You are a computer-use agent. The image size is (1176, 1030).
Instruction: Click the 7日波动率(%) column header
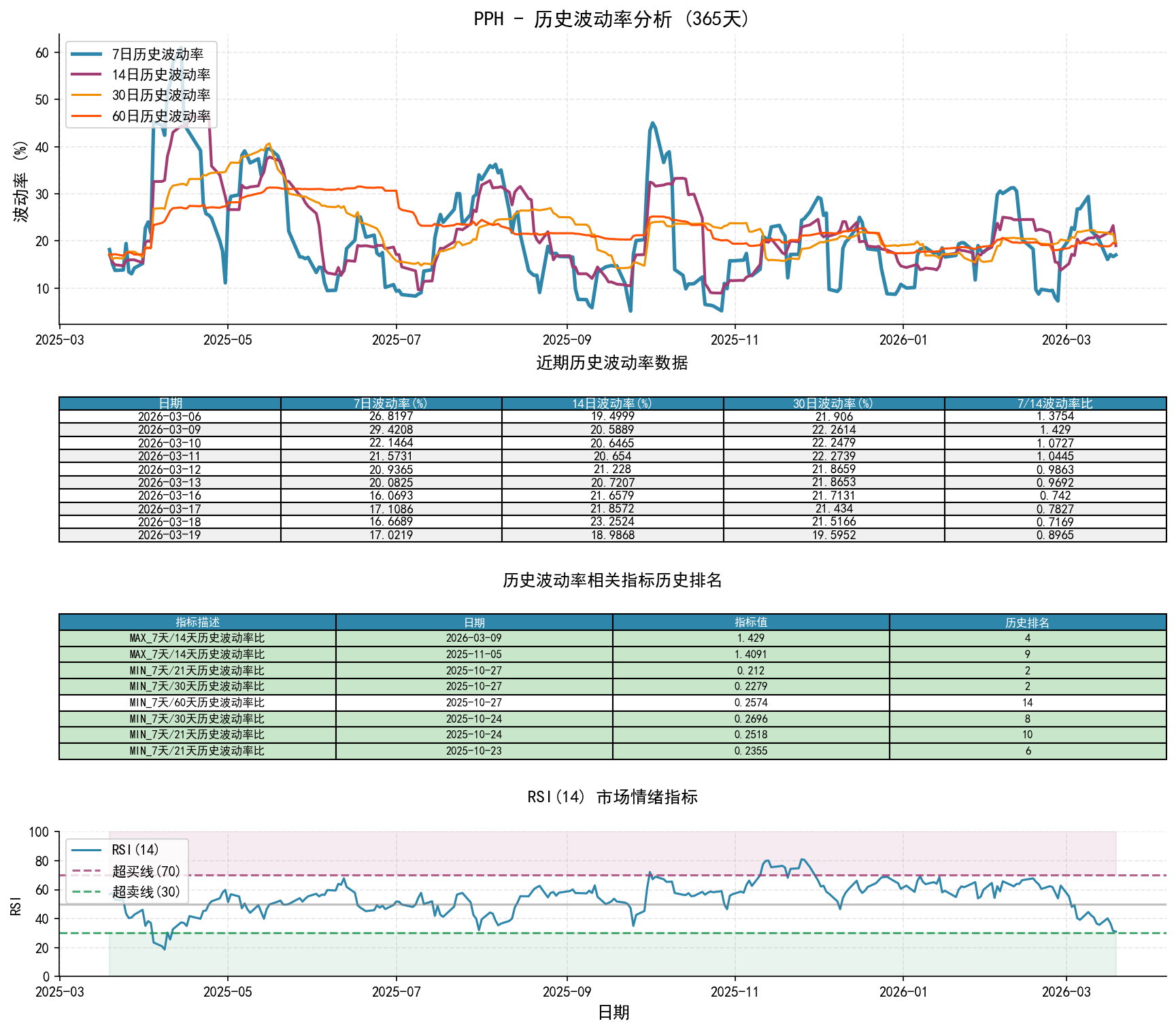[391, 404]
